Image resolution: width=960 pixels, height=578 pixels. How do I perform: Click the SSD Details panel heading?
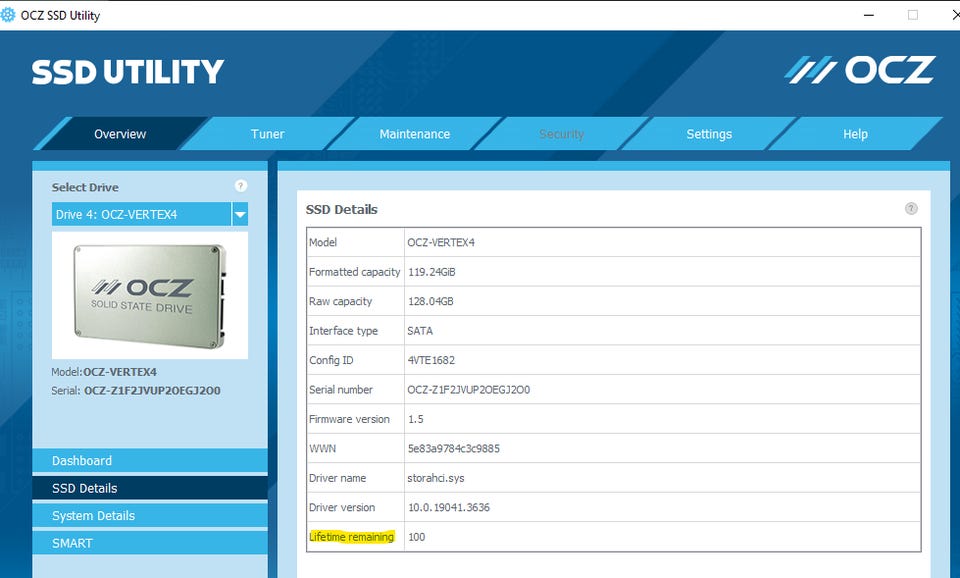342,209
